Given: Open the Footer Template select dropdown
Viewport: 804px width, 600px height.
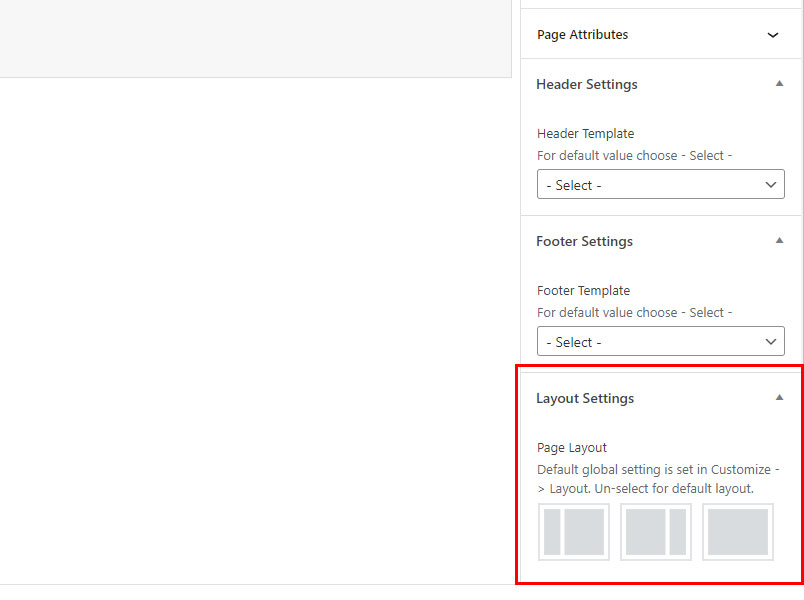Looking at the screenshot, I should click(660, 341).
